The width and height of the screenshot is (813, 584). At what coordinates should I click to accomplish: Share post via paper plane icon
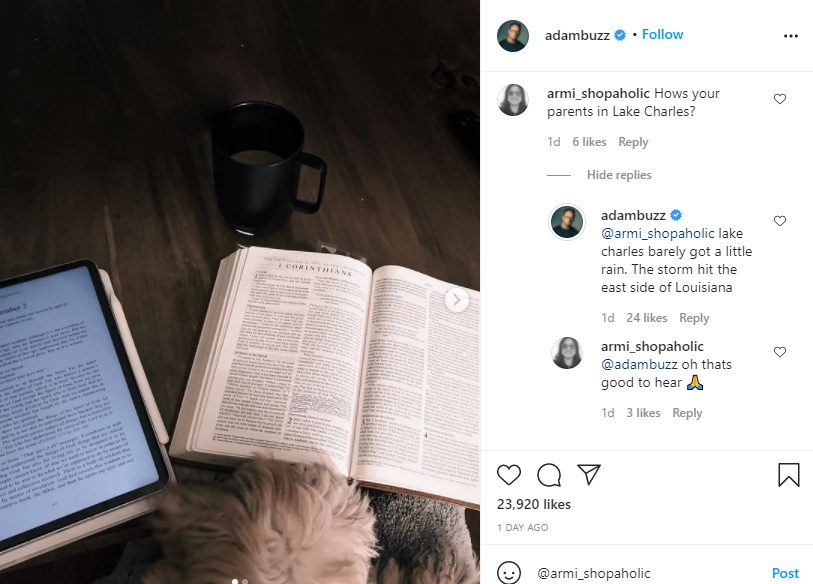click(x=588, y=474)
